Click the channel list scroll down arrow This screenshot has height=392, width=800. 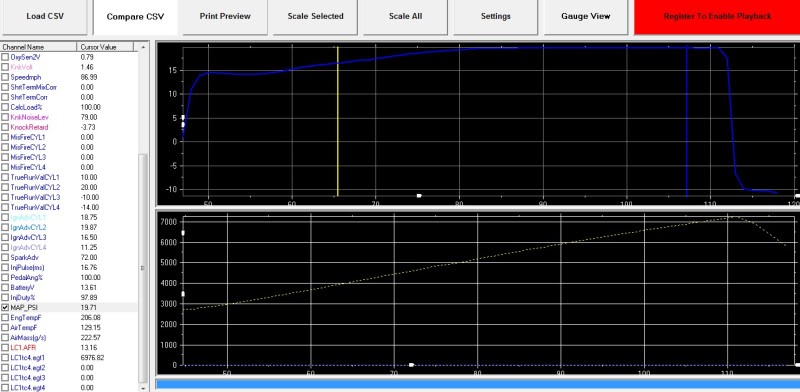[x=143, y=387]
